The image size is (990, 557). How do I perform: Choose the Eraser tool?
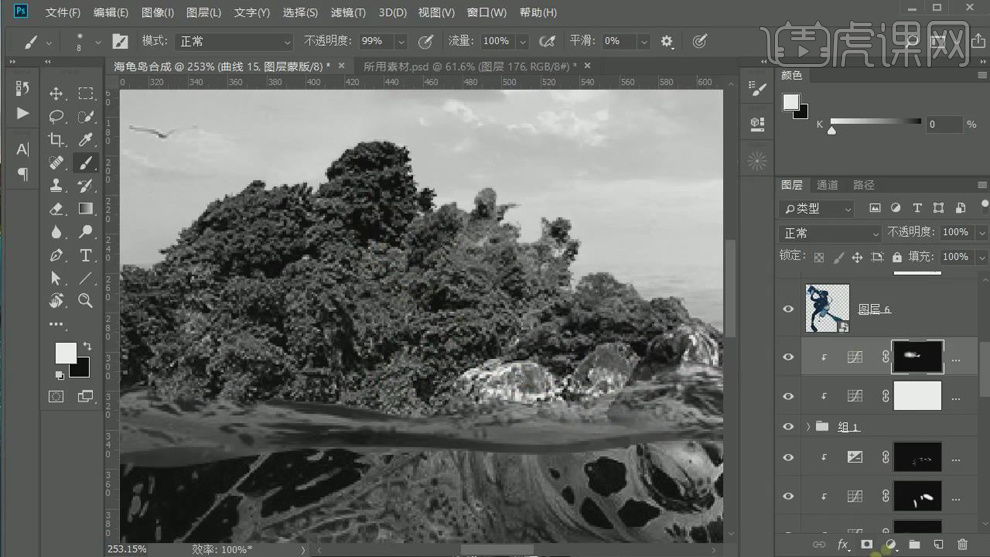pyautogui.click(x=56, y=209)
